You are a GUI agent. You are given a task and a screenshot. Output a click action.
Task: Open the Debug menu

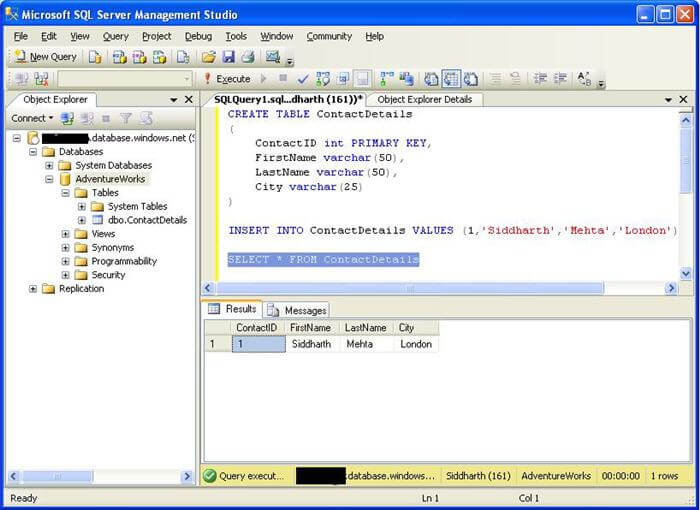pyautogui.click(x=198, y=36)
